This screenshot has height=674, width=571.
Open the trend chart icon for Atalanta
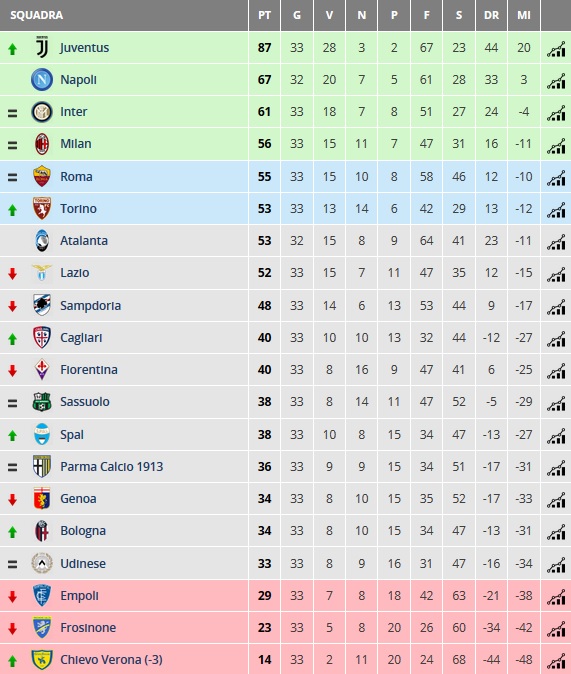pos(556,242)
